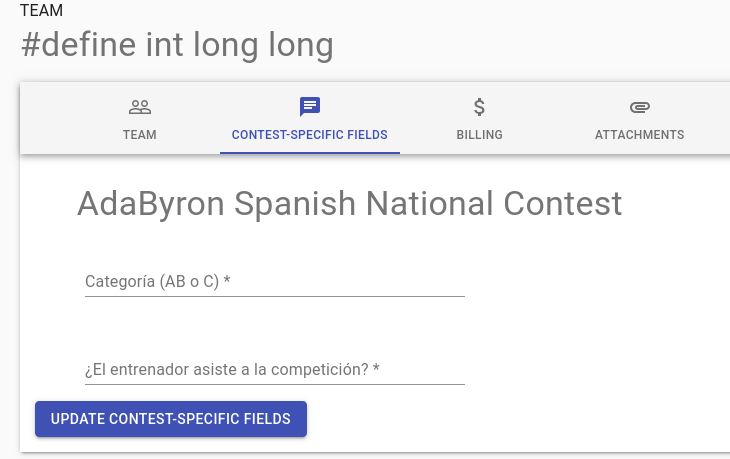Click the blue active-tab indicator bar
Viewport: 730px width, 459px height.
point(310,153)
